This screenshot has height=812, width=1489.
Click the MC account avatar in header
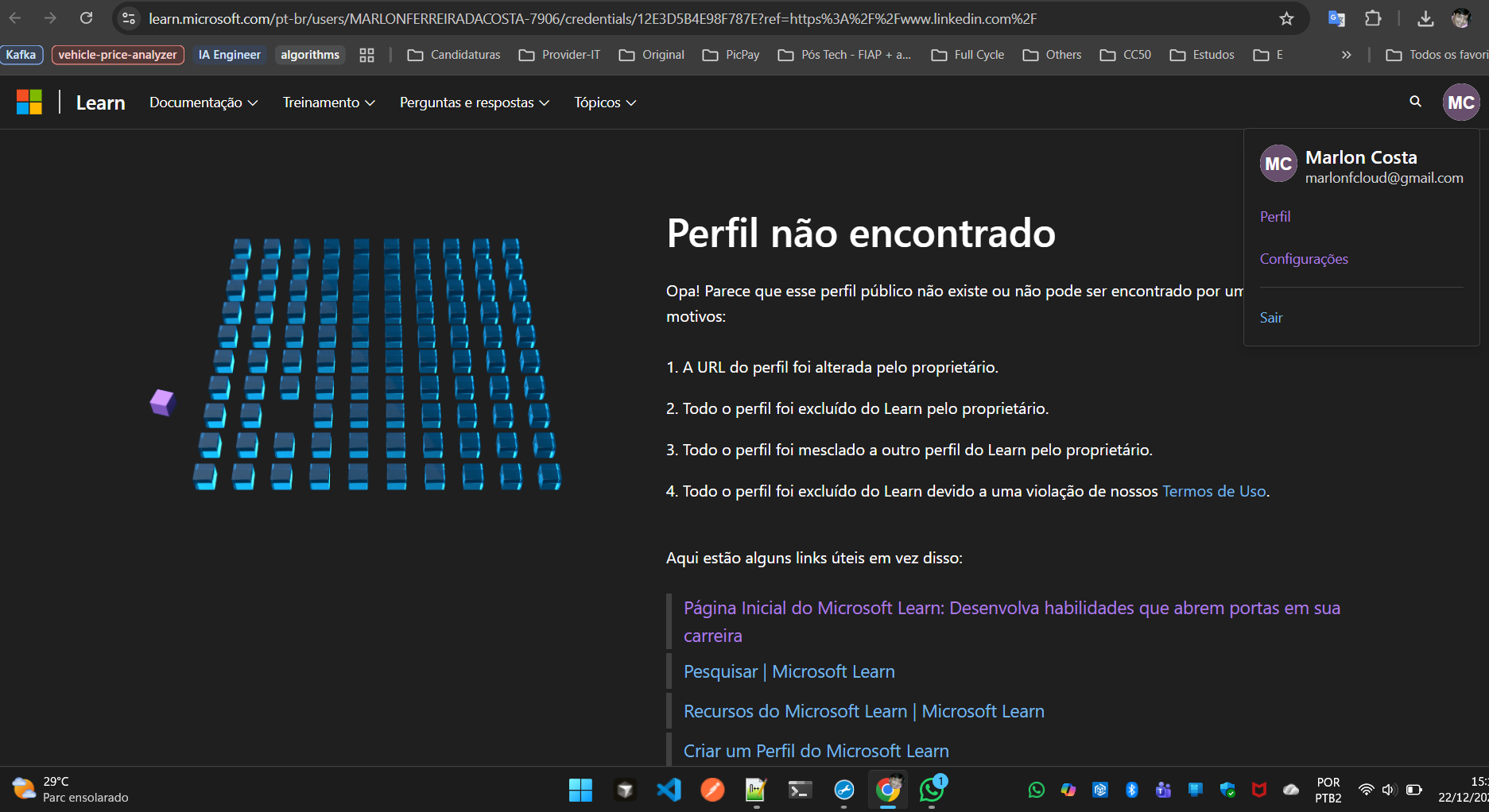pos(1461,102)
